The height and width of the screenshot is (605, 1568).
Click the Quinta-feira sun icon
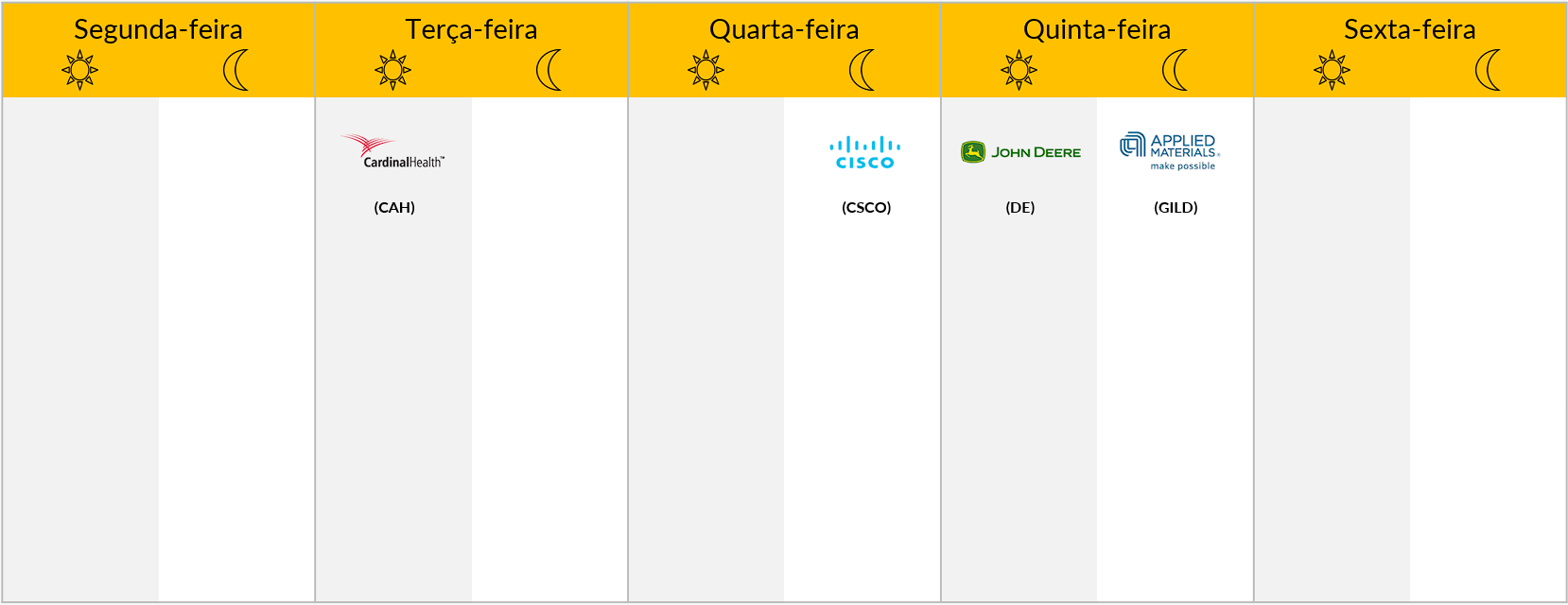pyautogui.click(x=1019, y=70)
